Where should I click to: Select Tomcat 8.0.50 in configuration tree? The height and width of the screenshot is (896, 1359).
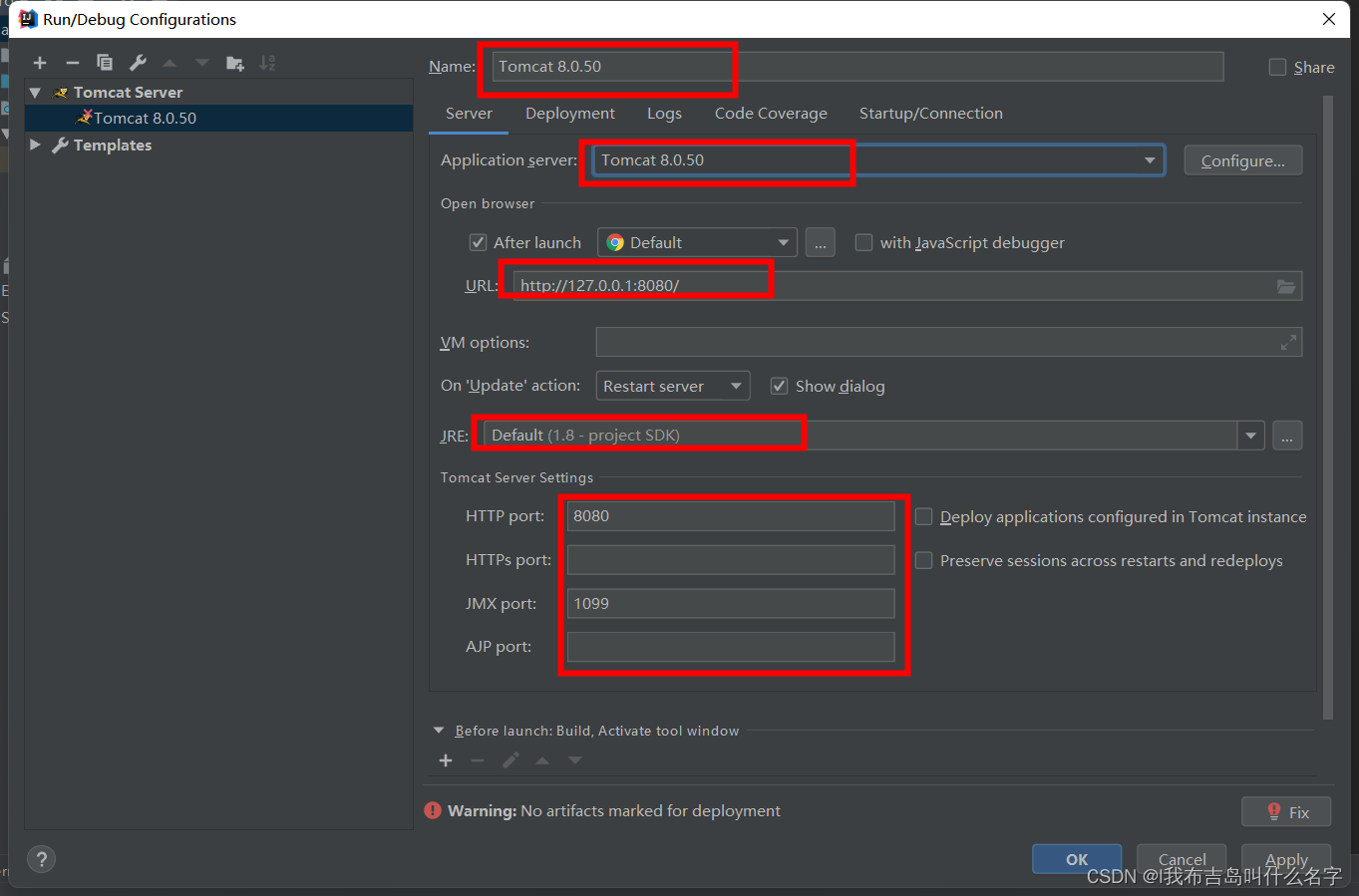tap(219, 118)
